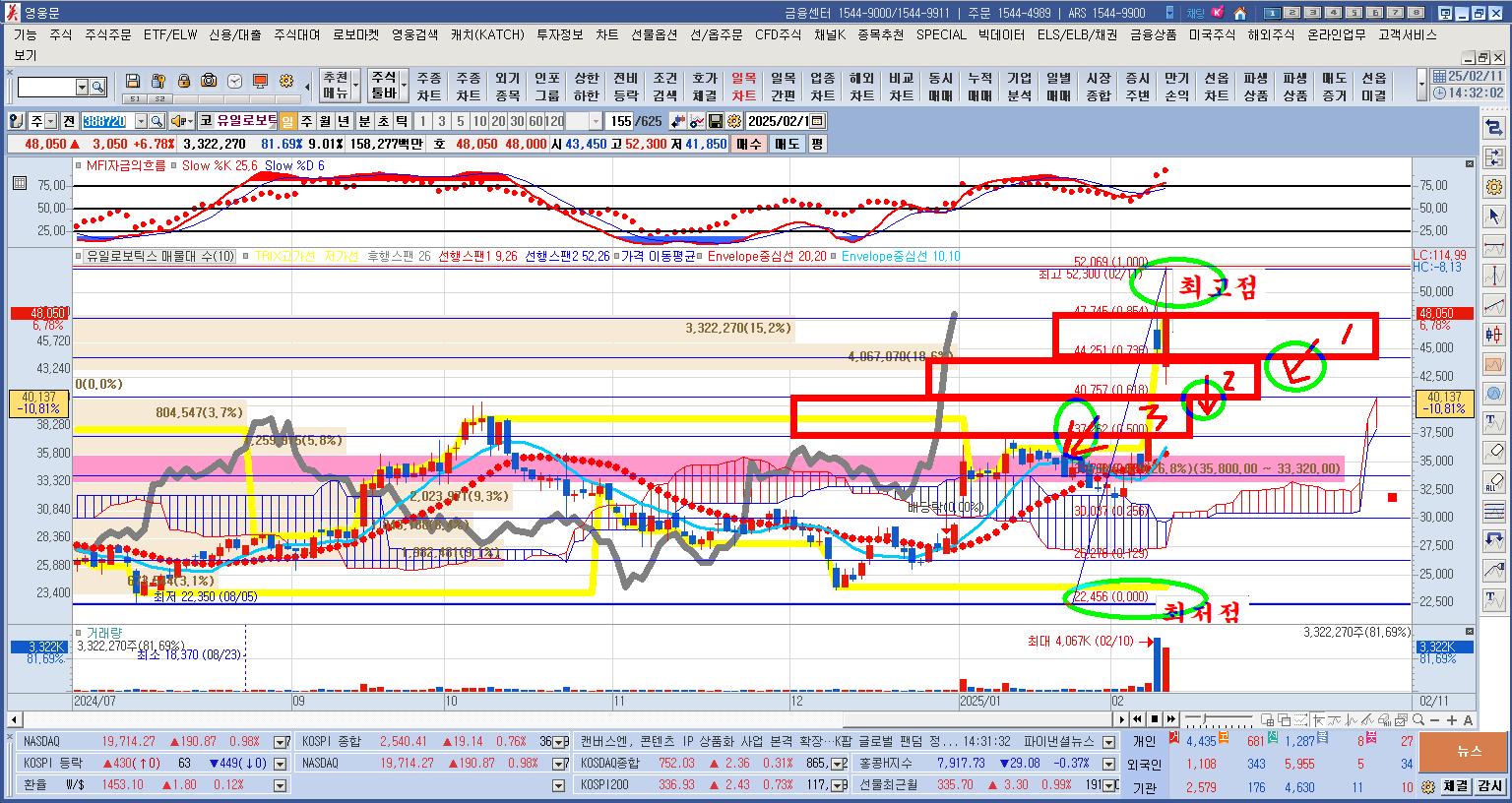Click the 감시 button at bottom right

click(1490, 786)
